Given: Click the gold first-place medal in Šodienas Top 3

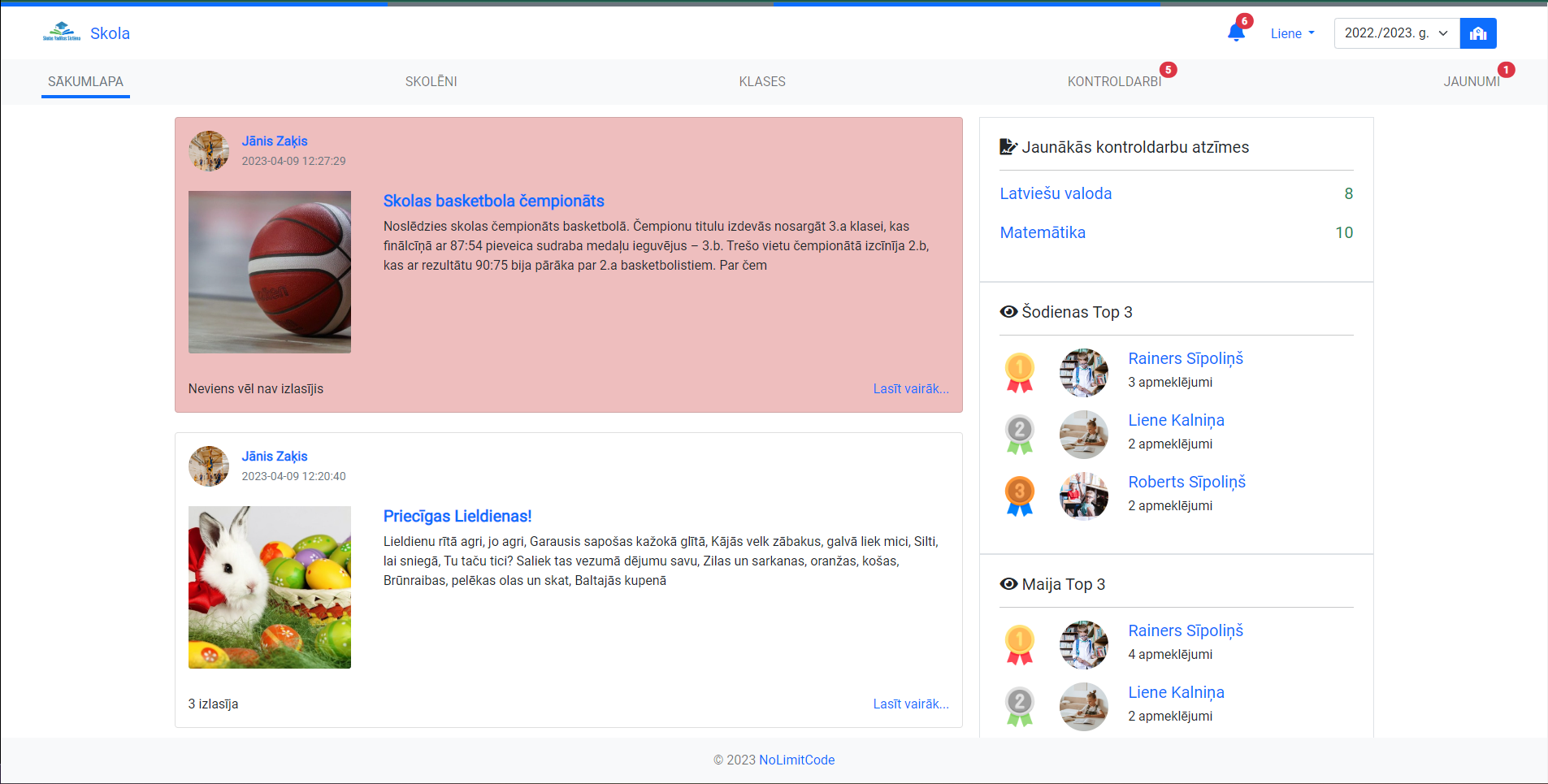Looking at the screenshot, I should tap(1019, 373).
